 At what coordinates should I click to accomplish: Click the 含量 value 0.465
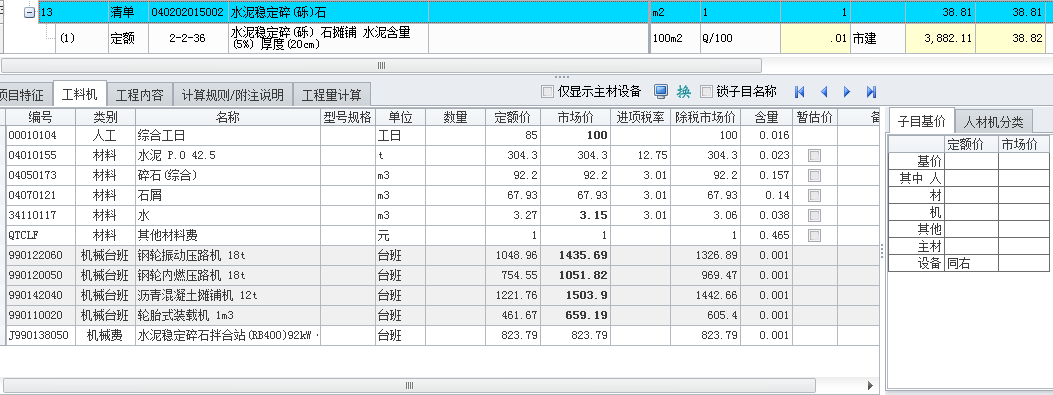[766, 235]
